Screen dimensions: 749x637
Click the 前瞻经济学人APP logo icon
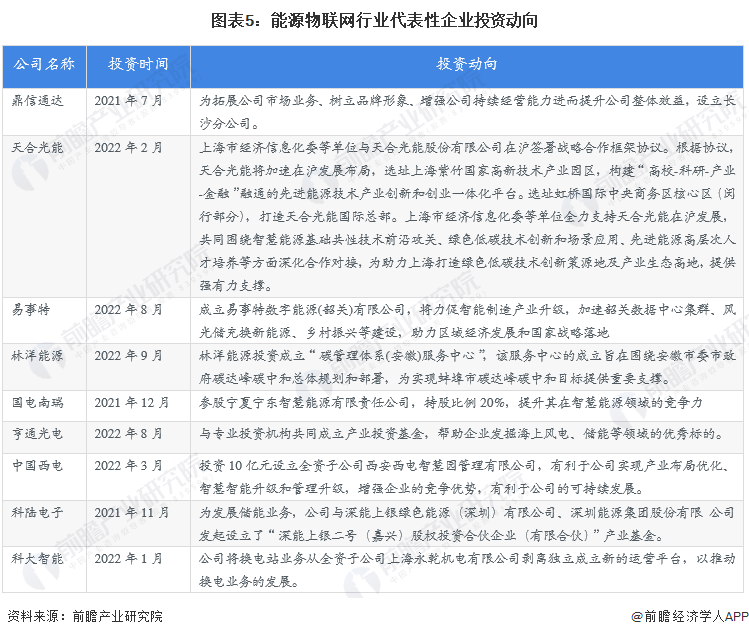click(637, 617)
